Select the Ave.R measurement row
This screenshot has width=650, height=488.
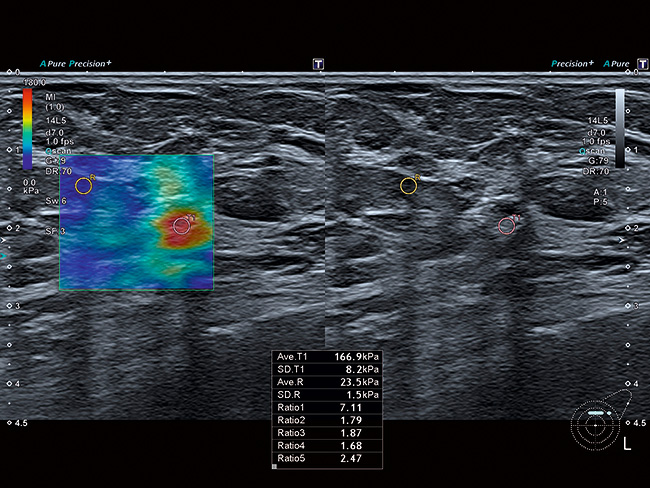327,381
